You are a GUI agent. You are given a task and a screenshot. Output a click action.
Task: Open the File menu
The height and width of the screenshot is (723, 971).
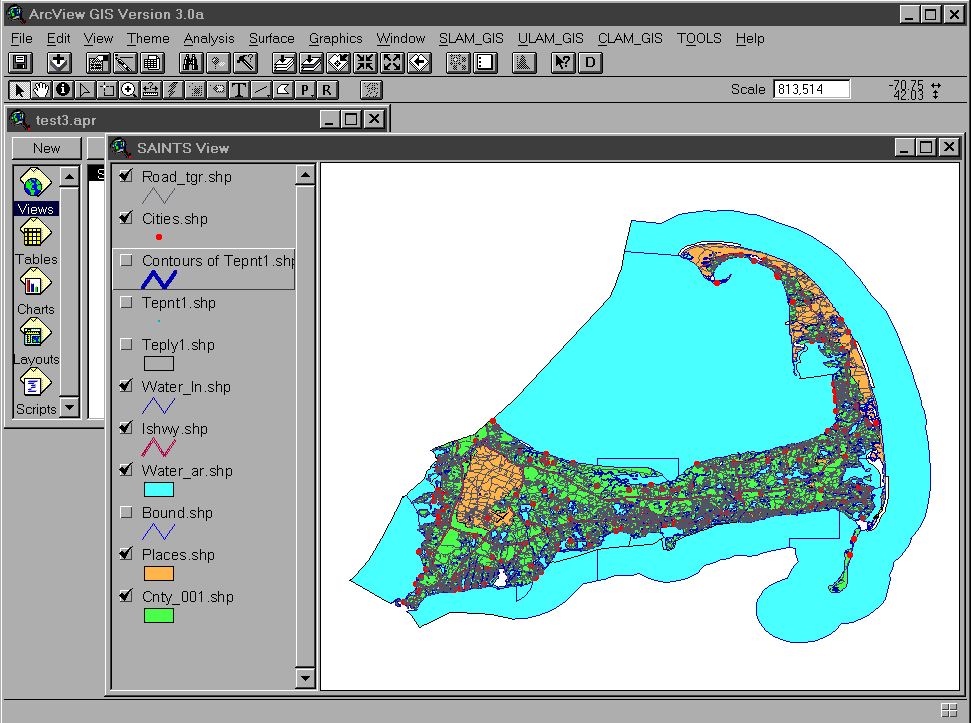tap(22, 38)
